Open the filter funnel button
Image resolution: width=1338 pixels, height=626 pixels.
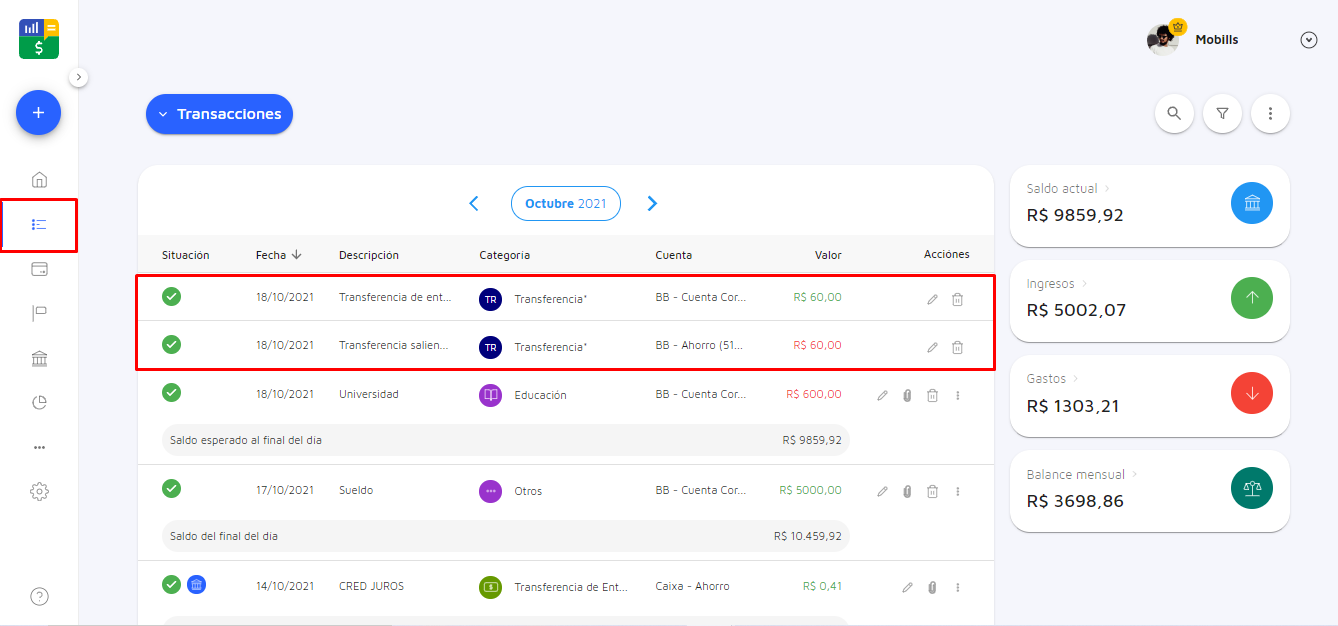tap(1222, 114)
